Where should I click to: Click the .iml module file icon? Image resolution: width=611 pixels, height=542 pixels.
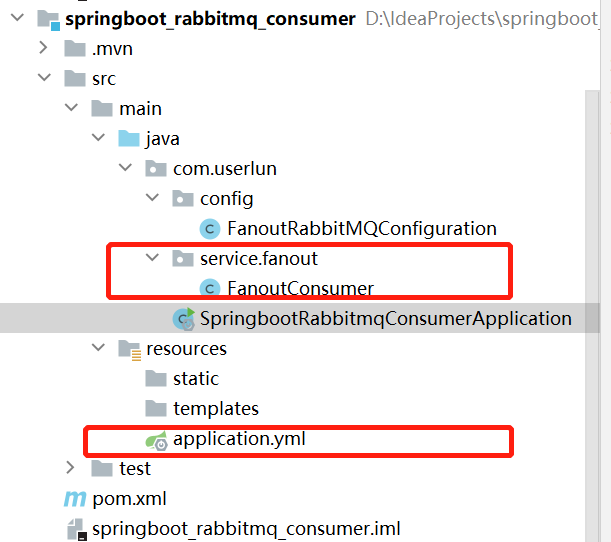[77, 530]
